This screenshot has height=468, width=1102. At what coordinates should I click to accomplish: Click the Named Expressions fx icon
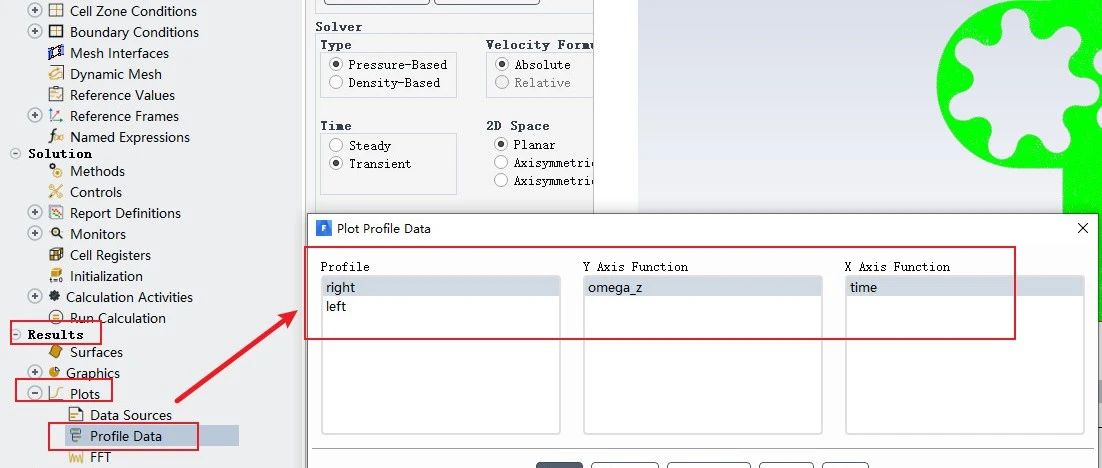pyautogui.click(x=56, y=137)
